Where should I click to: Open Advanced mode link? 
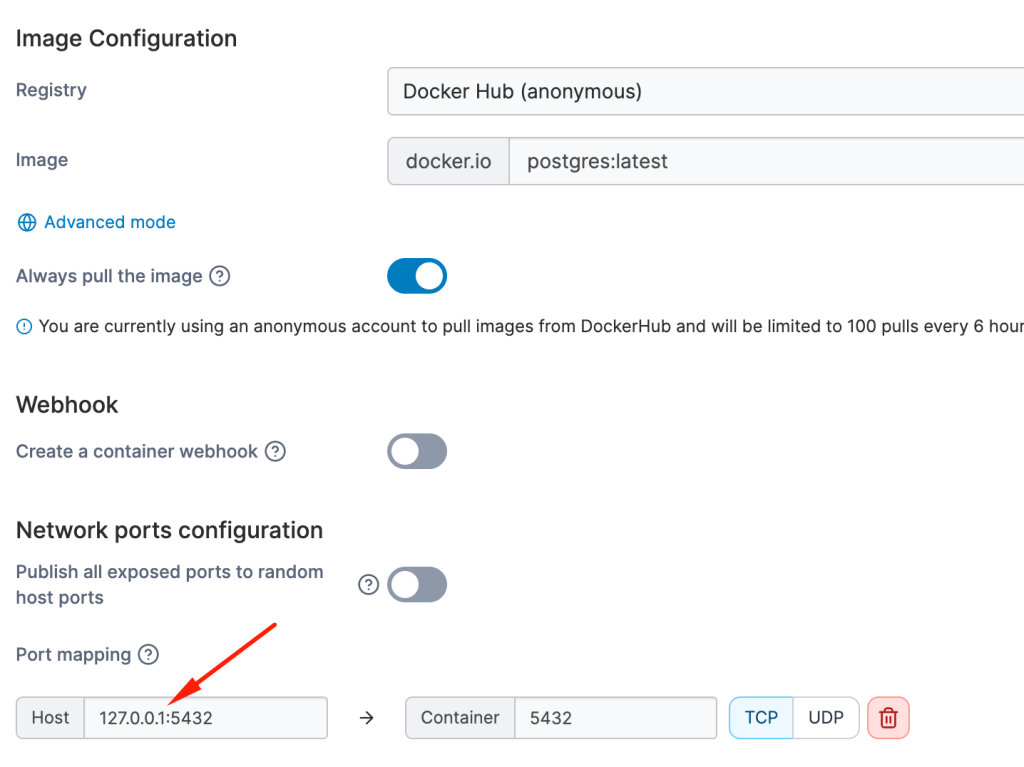point(110,222)
